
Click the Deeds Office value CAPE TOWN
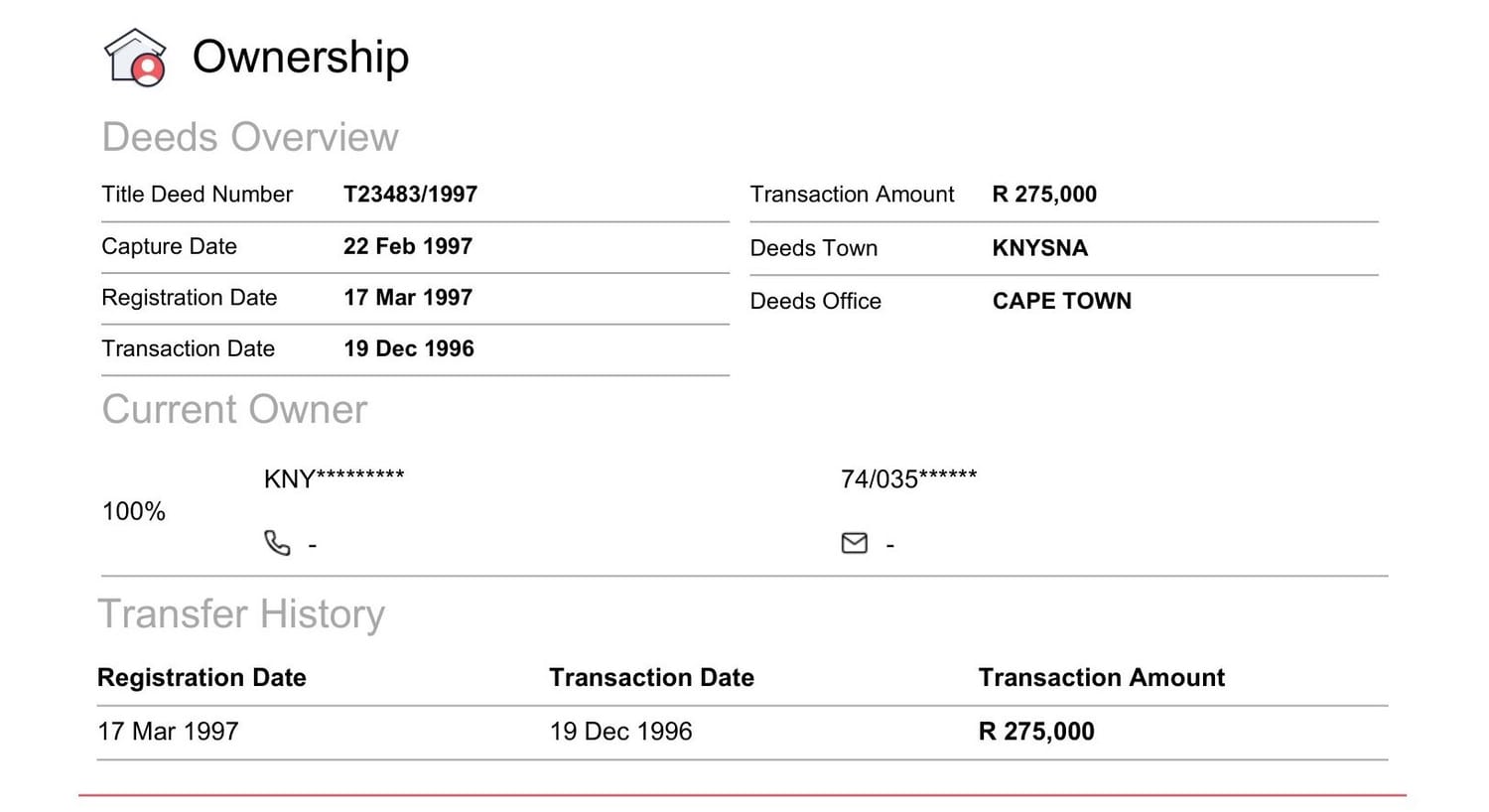pos(1061,301)
